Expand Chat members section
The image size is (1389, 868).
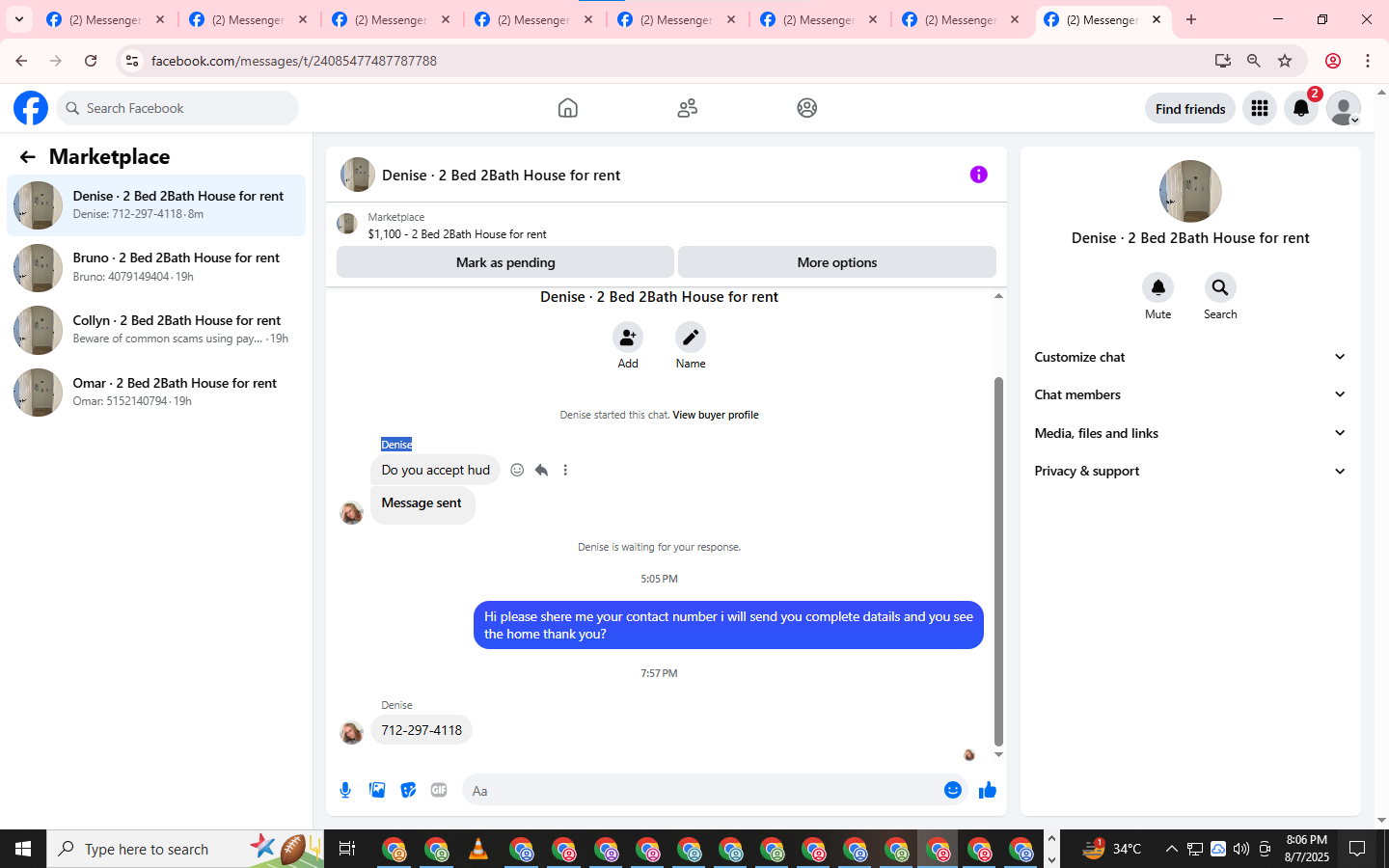(x=1190, y=394)
